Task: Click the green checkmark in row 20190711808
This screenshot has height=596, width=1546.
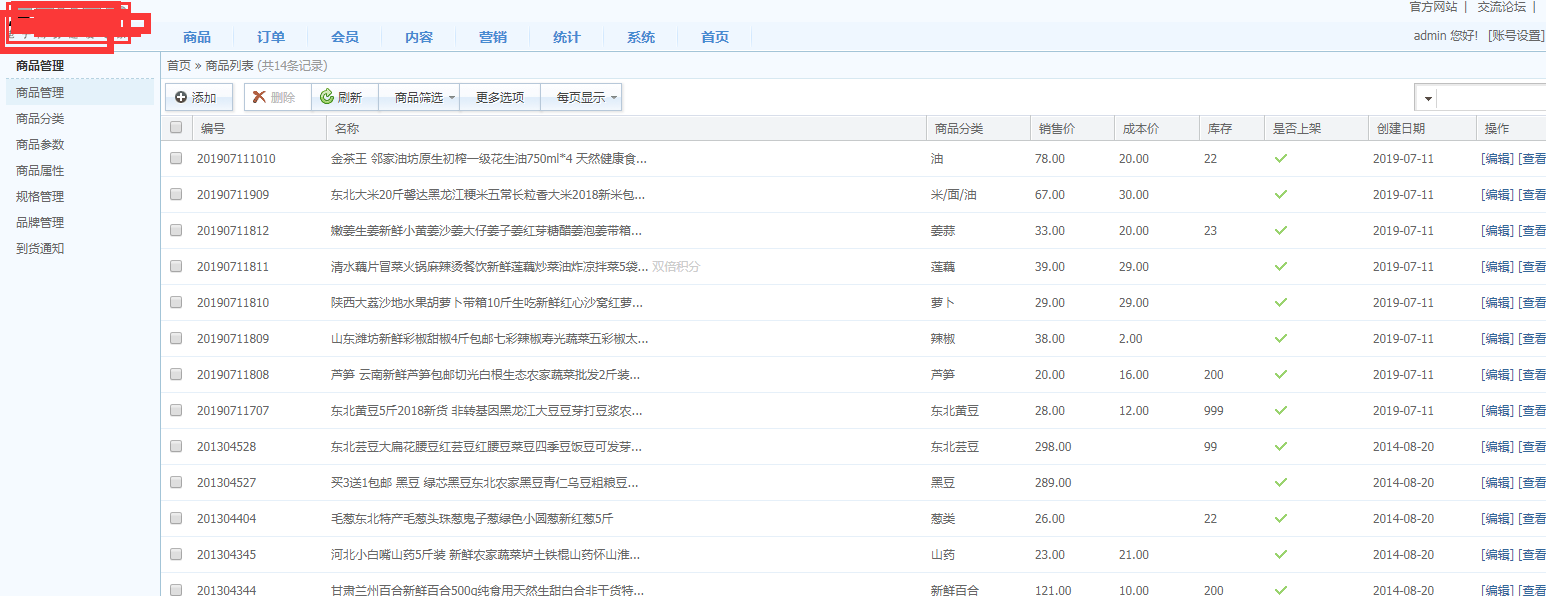Action: tap(1281, 374)
